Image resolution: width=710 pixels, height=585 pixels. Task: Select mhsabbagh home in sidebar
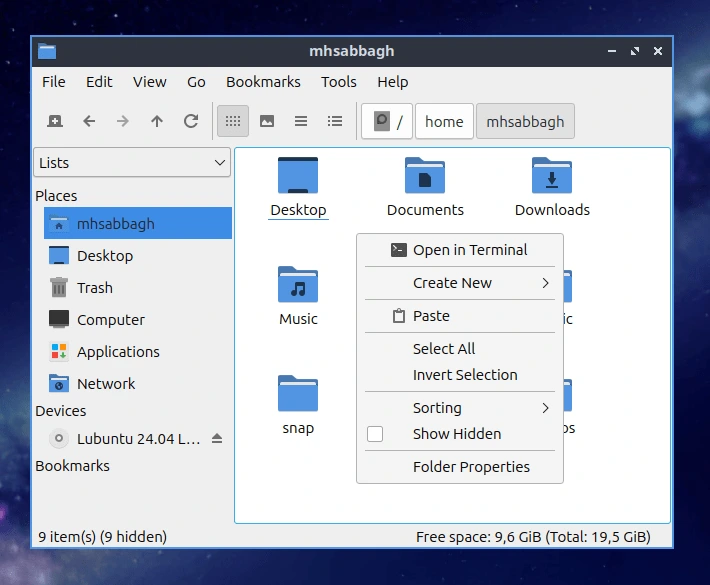pos(138,223)
